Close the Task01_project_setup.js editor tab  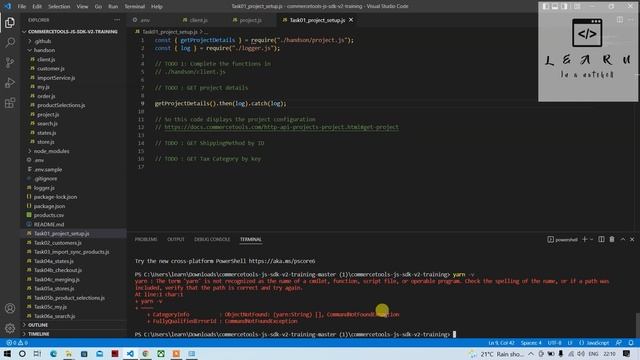(x=351, y=20)
